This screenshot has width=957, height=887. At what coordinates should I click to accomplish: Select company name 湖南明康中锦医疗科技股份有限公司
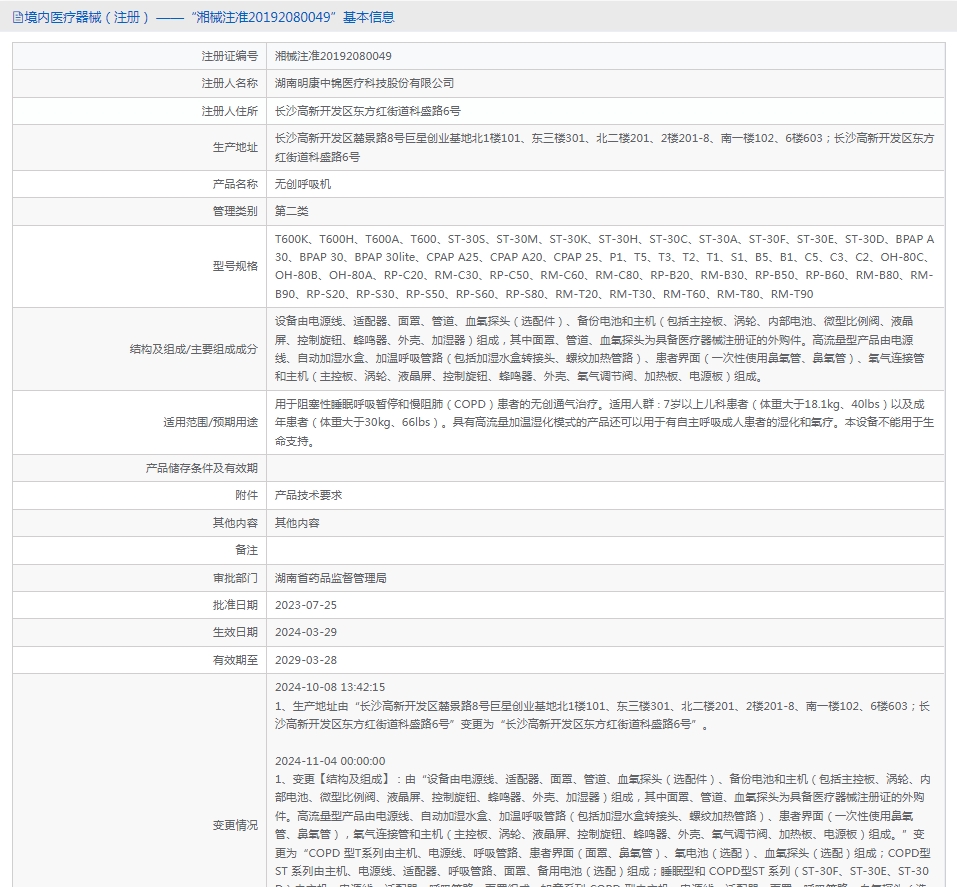364,83
